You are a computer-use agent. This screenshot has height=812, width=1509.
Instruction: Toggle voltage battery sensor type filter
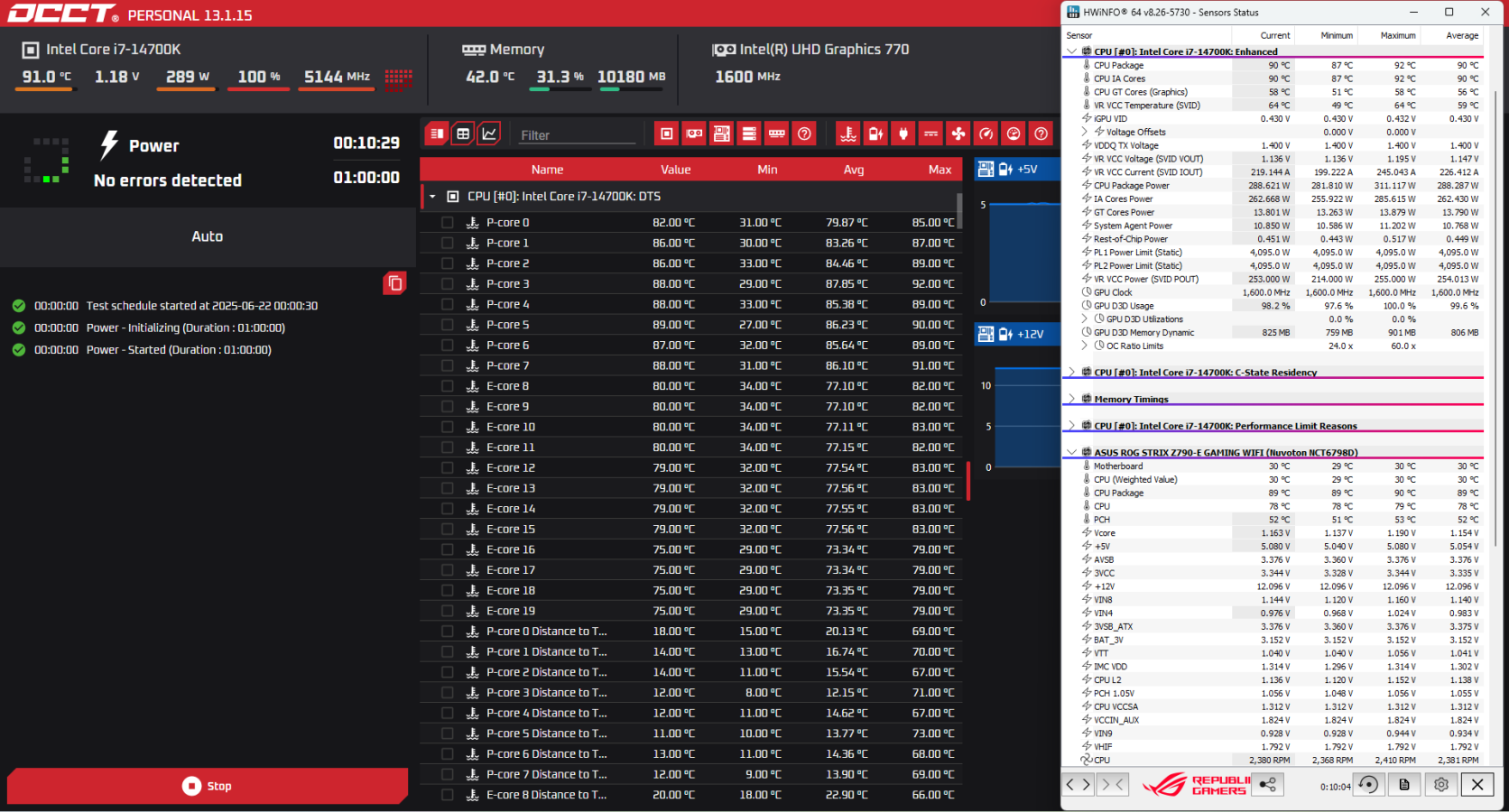click(x=875, y=134)
